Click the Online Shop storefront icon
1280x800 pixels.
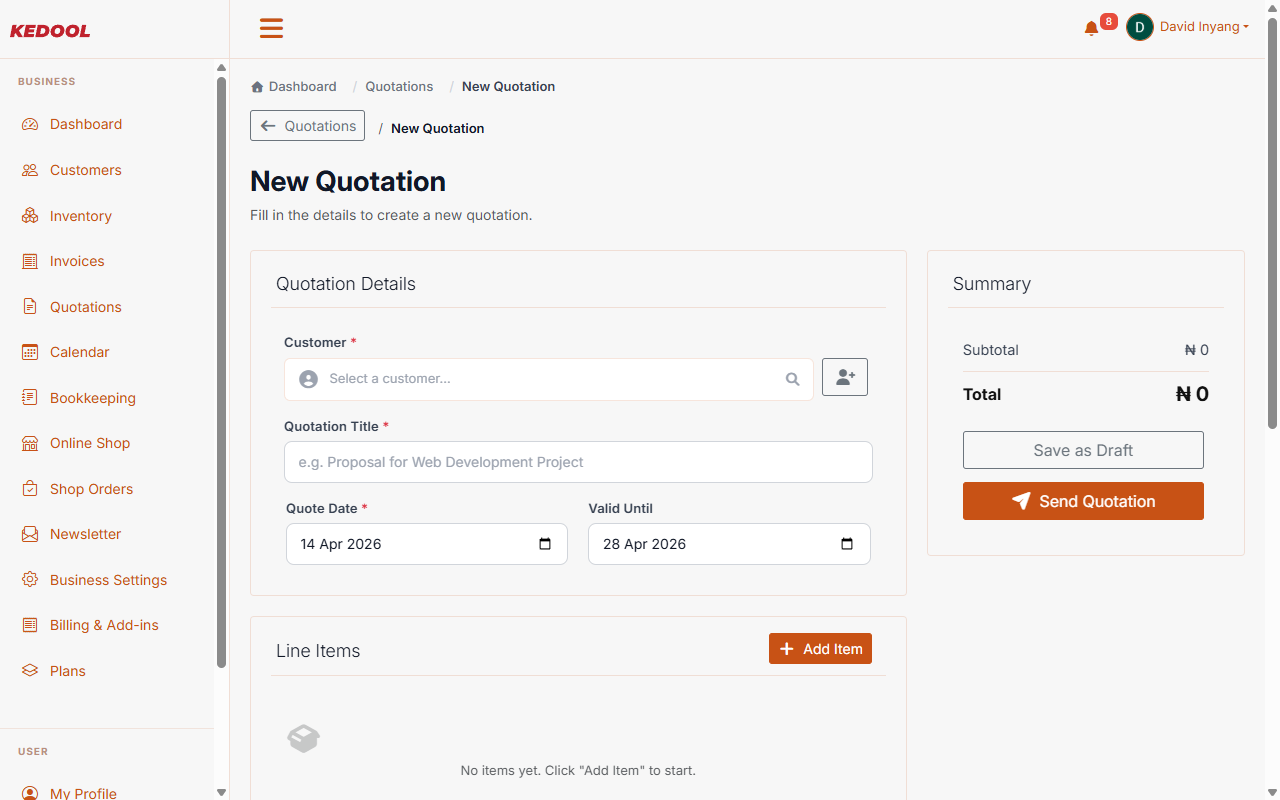(x=30, y=443)
